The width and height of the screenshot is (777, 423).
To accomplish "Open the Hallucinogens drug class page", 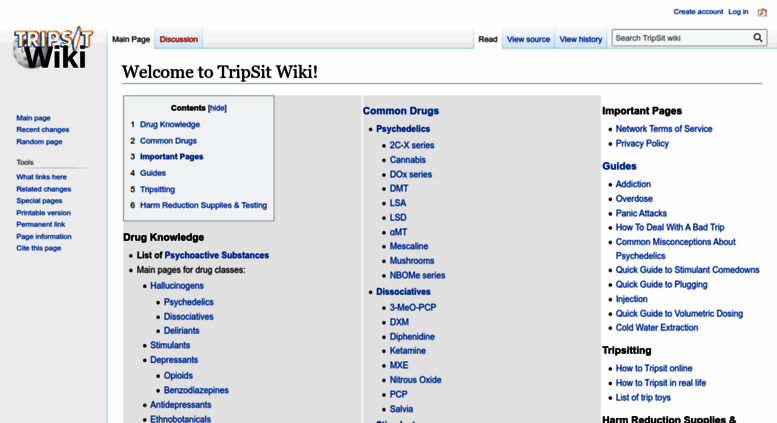I will 177,286.
